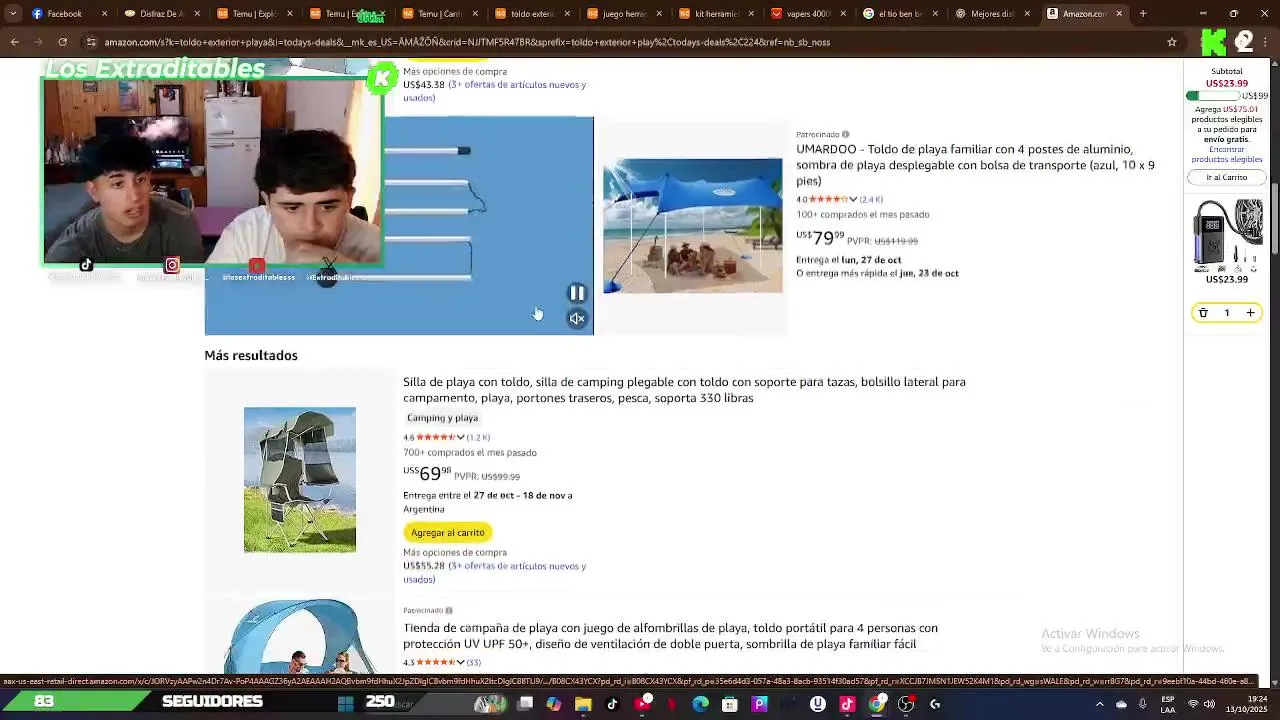Open the Windows Start menu
The width and height of the screenshot is (1280, 720).
pyautogui.click(x=345, y=704)
